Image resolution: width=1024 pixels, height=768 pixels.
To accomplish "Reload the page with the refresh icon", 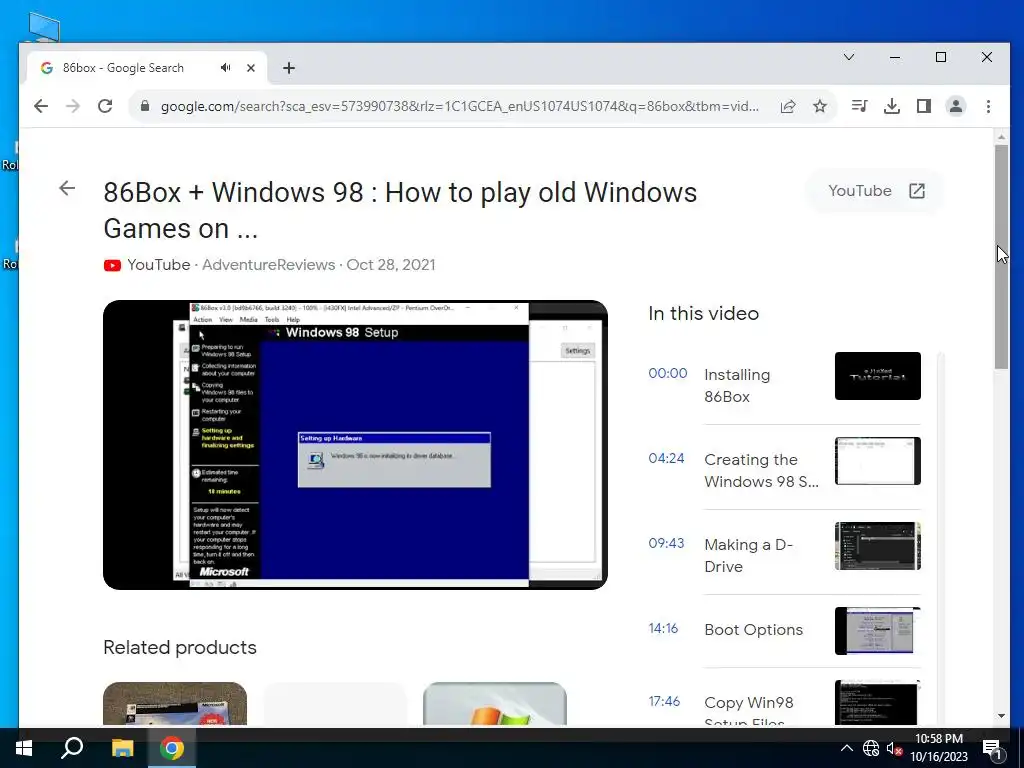I will (x=105, y=106).
